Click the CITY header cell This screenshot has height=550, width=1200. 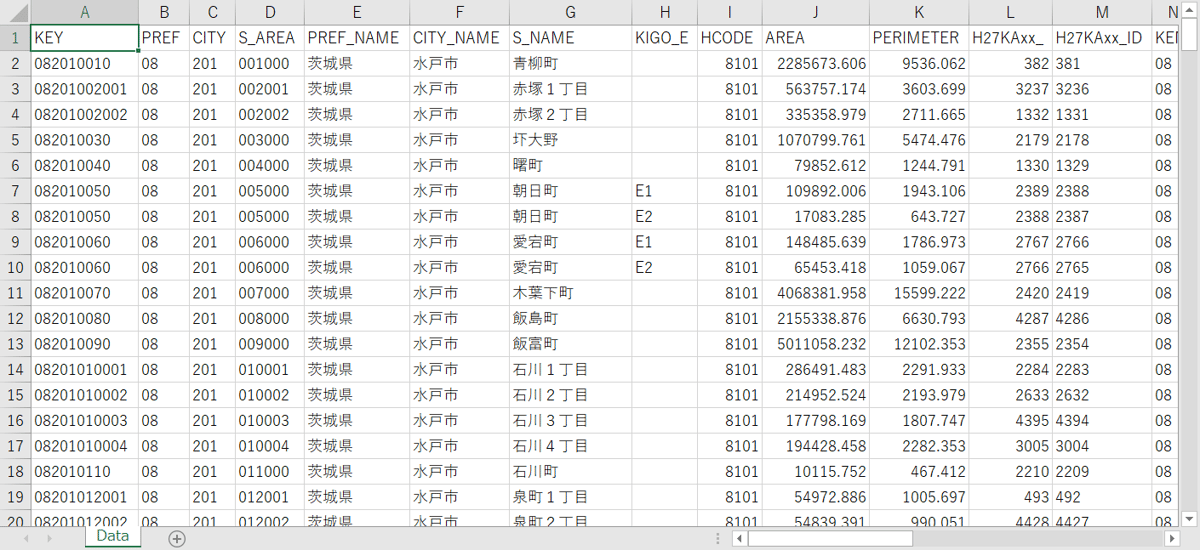click(211, 38)
